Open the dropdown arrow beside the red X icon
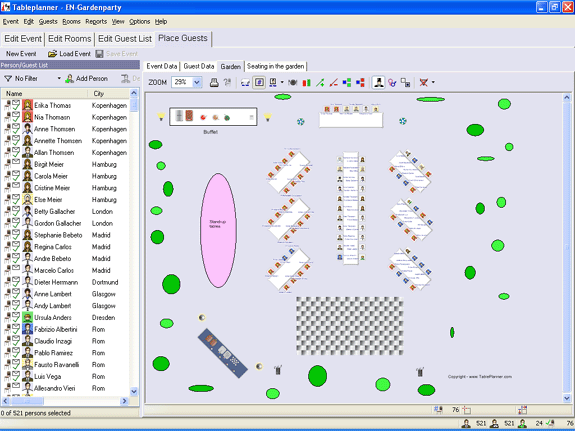575x431 pixels. pos(433,82)
